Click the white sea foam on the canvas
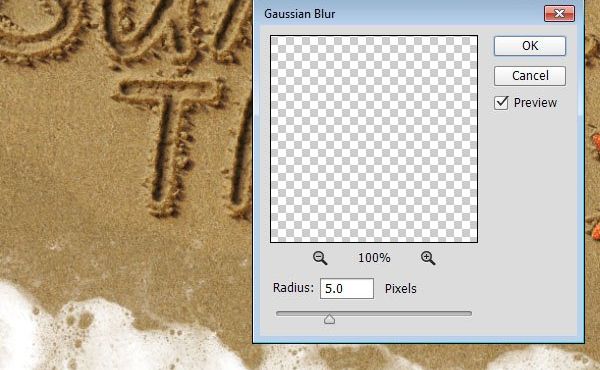This screenshot has width=600, height=370. click(x=96, y=337)
